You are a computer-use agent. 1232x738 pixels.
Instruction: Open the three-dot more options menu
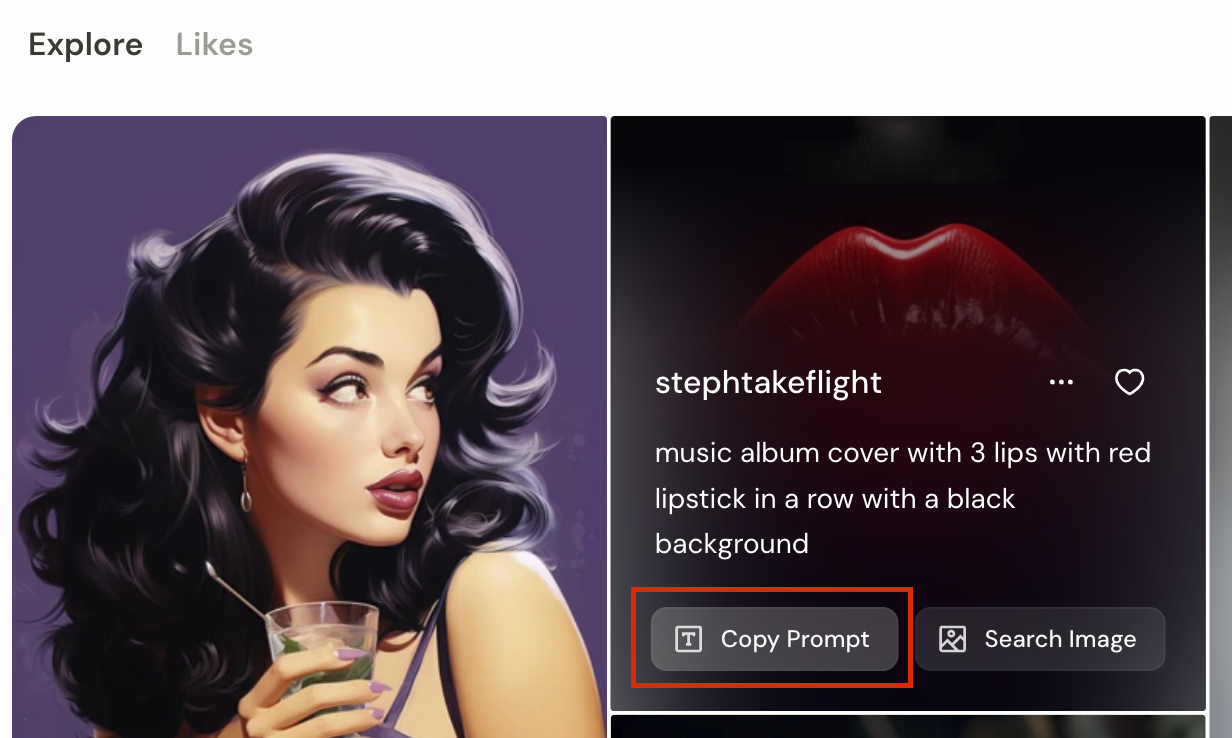coord(1061,382)
